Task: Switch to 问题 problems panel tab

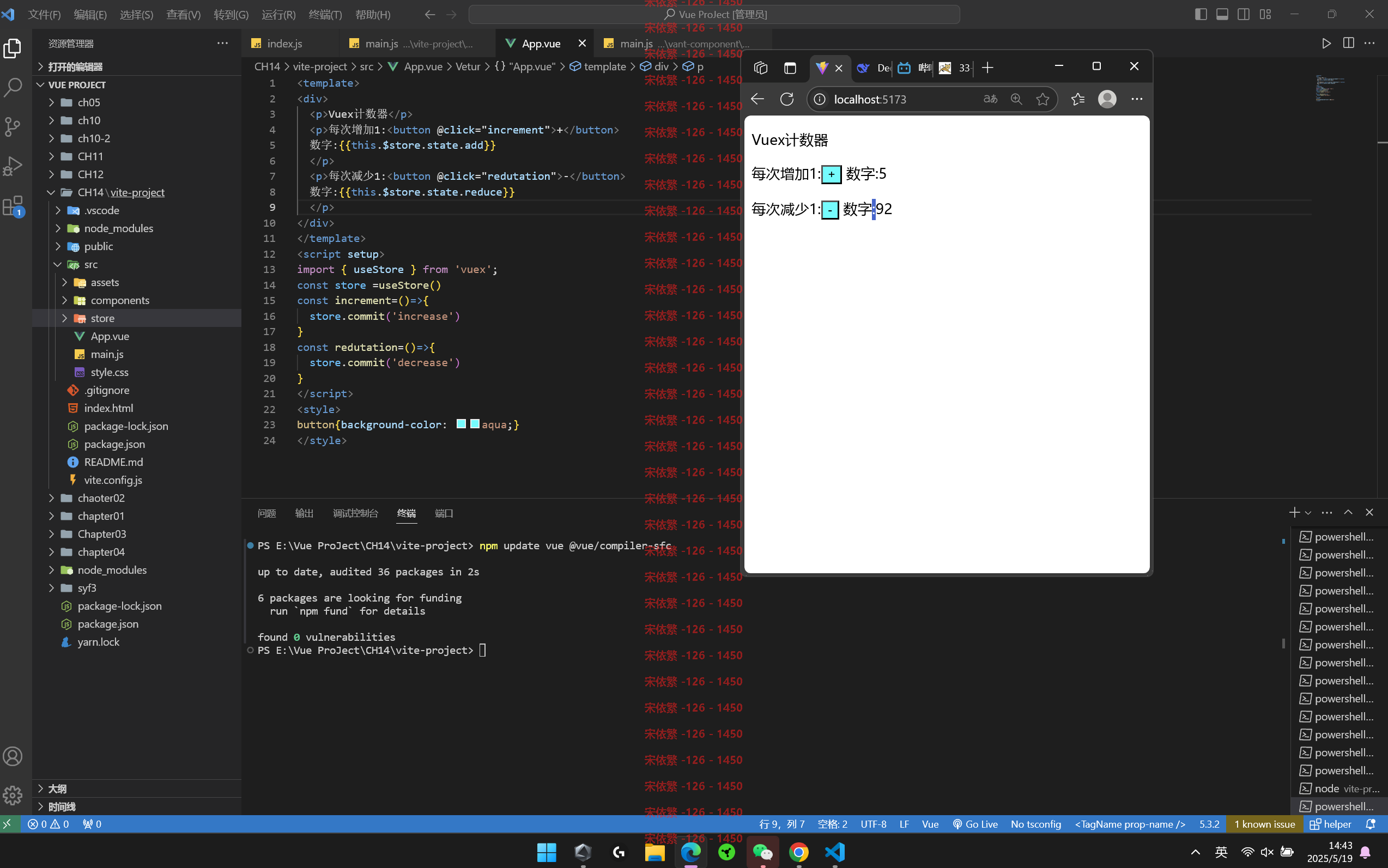Action: [x=267, y=513]
